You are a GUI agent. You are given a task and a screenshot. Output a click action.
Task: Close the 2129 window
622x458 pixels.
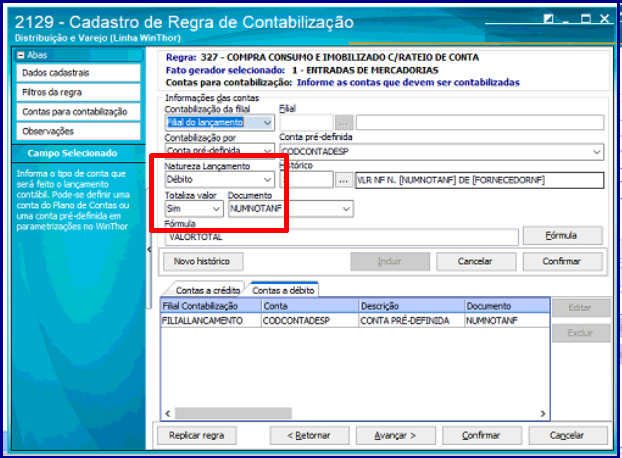pyautogui.click(x=605, y=19)
